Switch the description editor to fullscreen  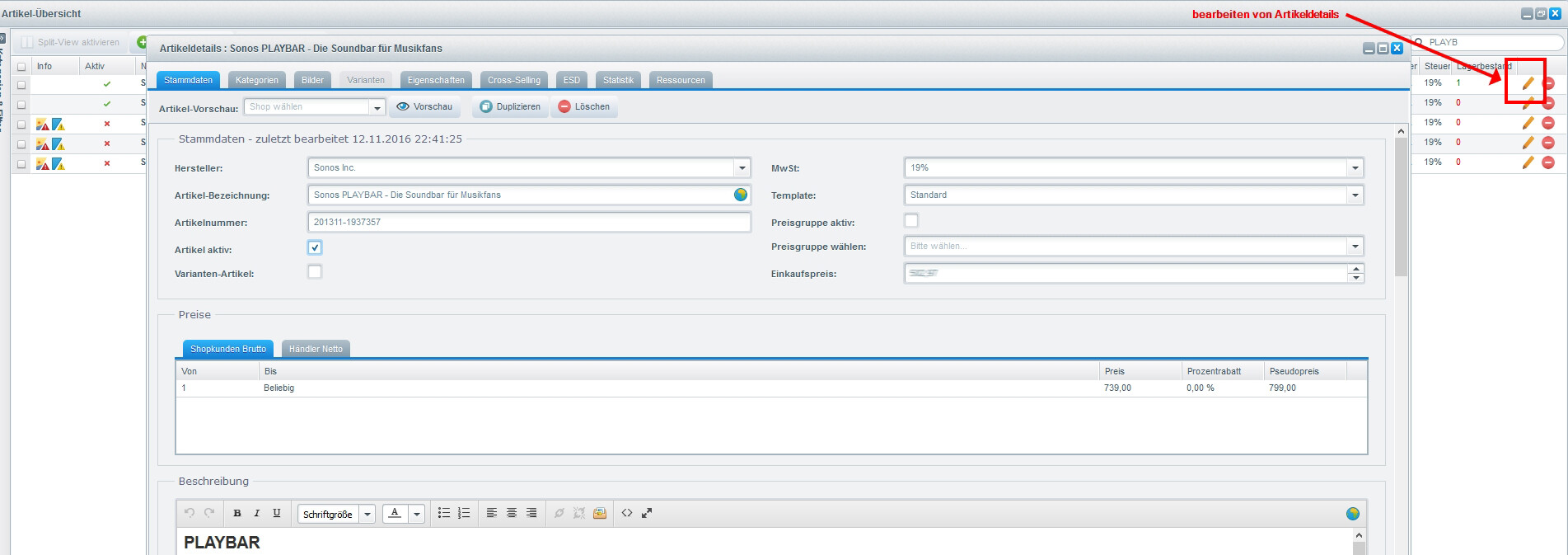(647, 513)
